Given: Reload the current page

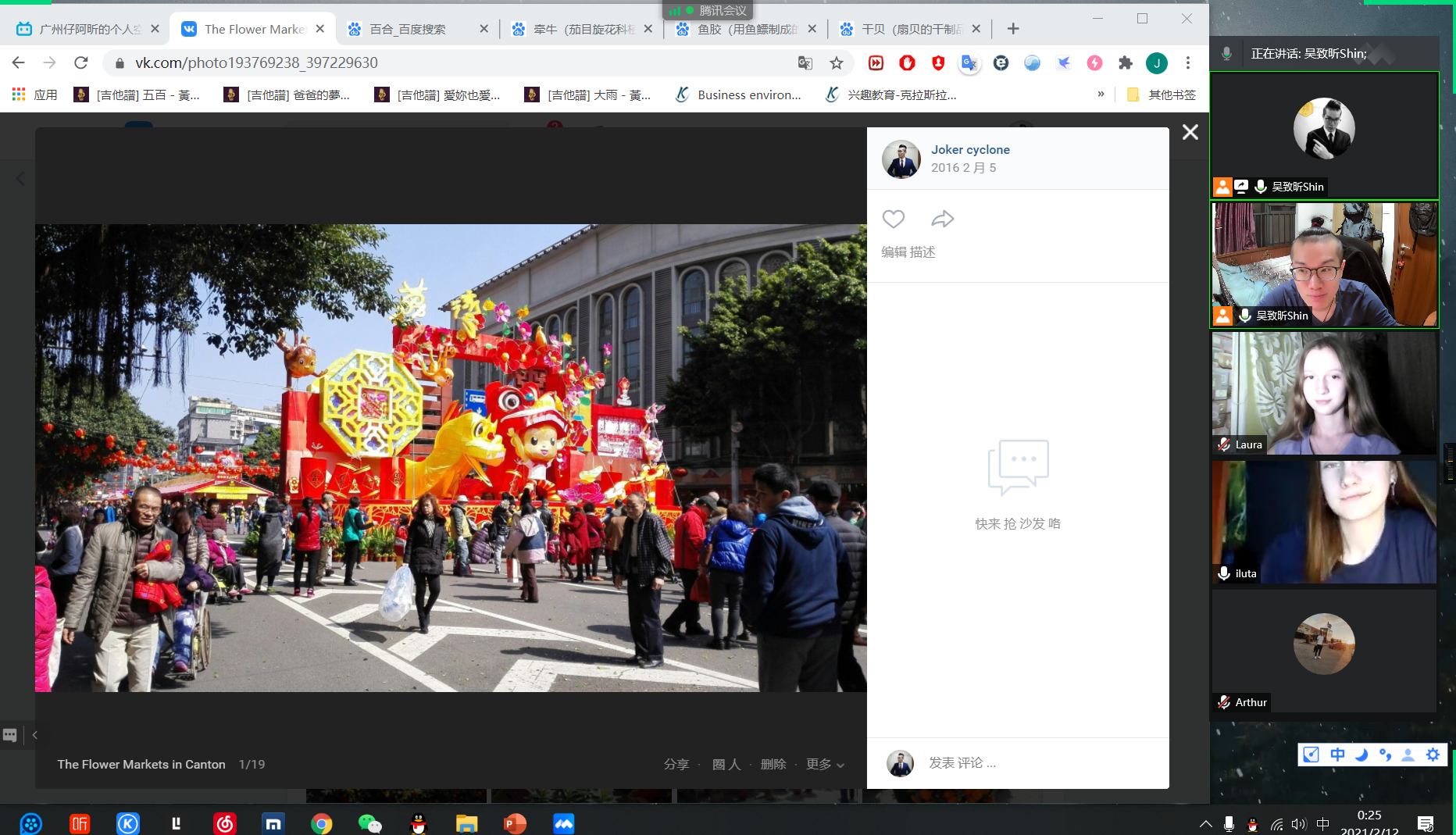Looking at the screenshot, I should click(x=80, y=62).
